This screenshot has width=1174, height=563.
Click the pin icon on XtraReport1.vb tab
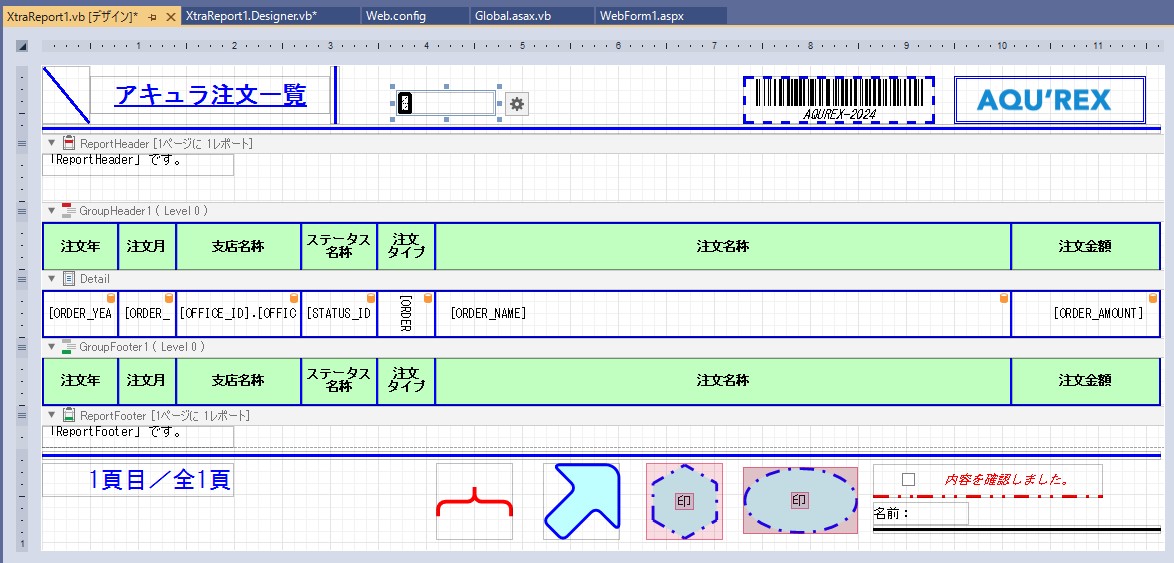pyautogui.click(x=152, y=17)
